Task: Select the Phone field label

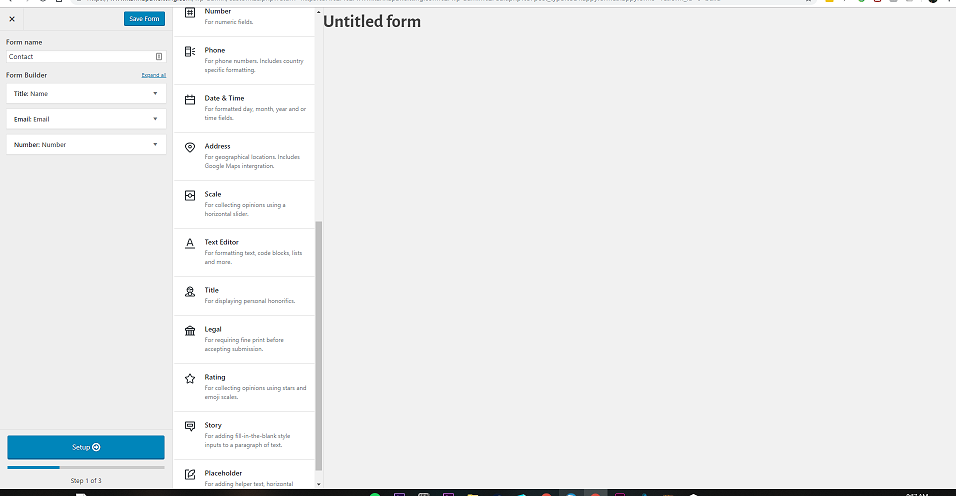Action: 215,50
